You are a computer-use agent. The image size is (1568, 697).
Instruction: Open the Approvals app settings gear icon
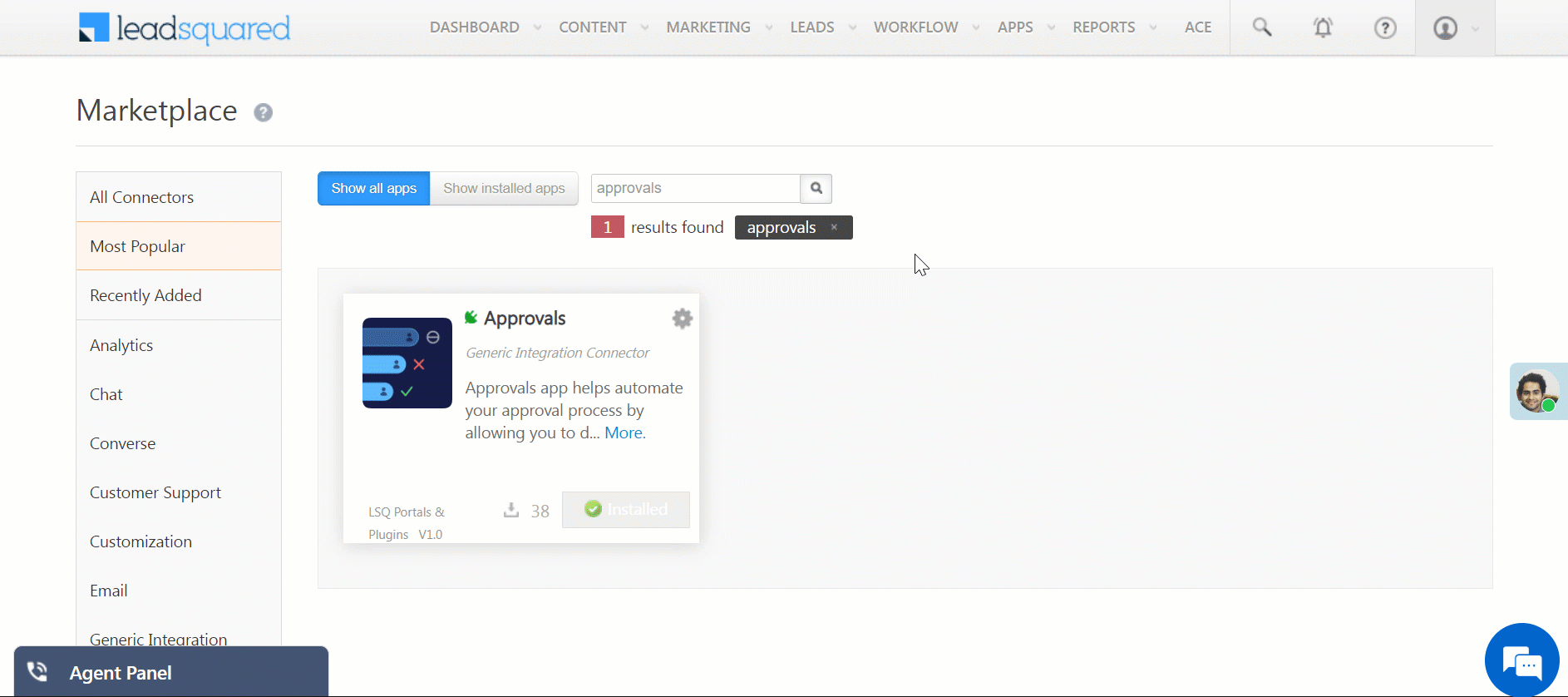click(683, 319)
